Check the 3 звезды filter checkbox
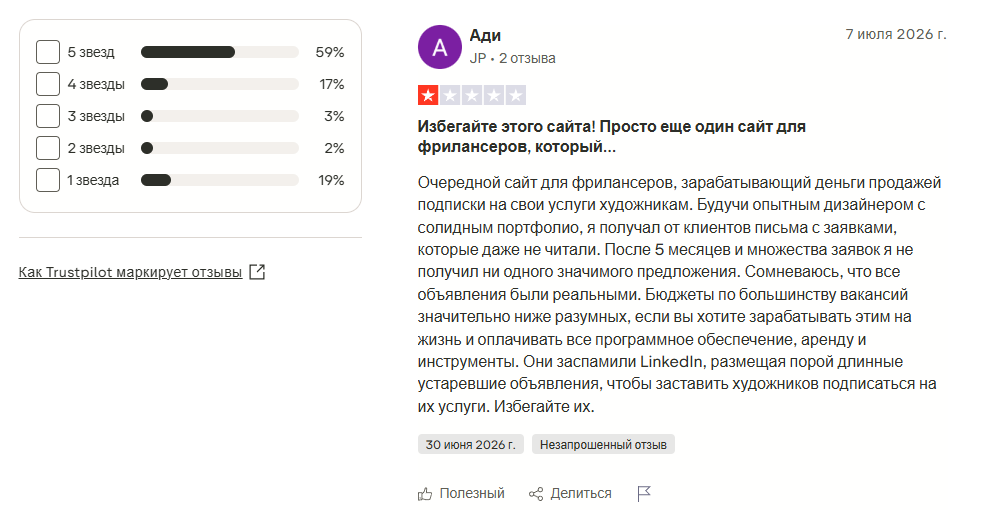This screenshot has height=518, width=981. (x=48, y=116)
